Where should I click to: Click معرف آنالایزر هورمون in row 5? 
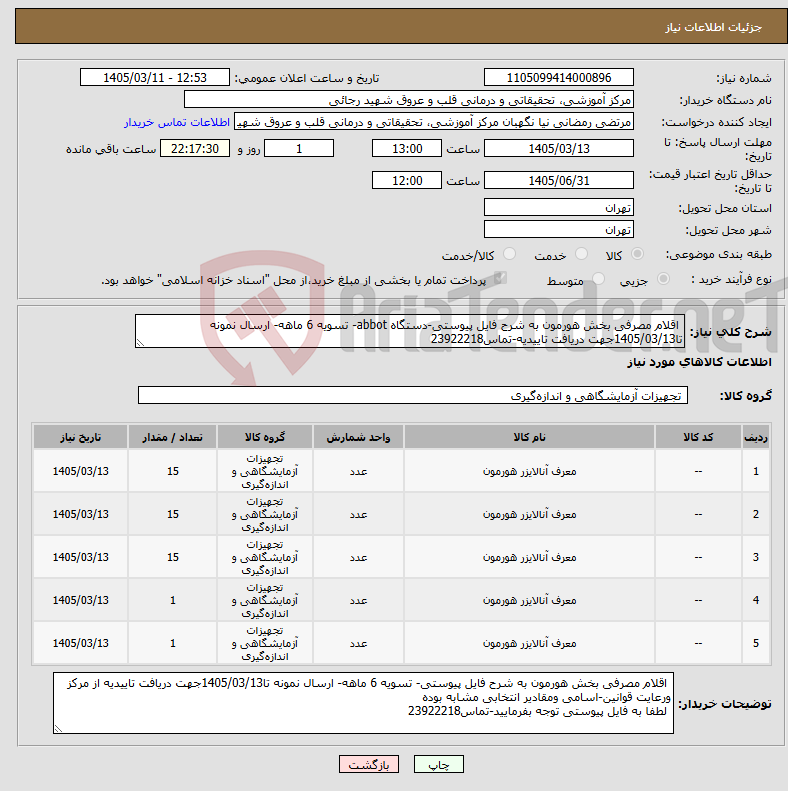point(529,643)
